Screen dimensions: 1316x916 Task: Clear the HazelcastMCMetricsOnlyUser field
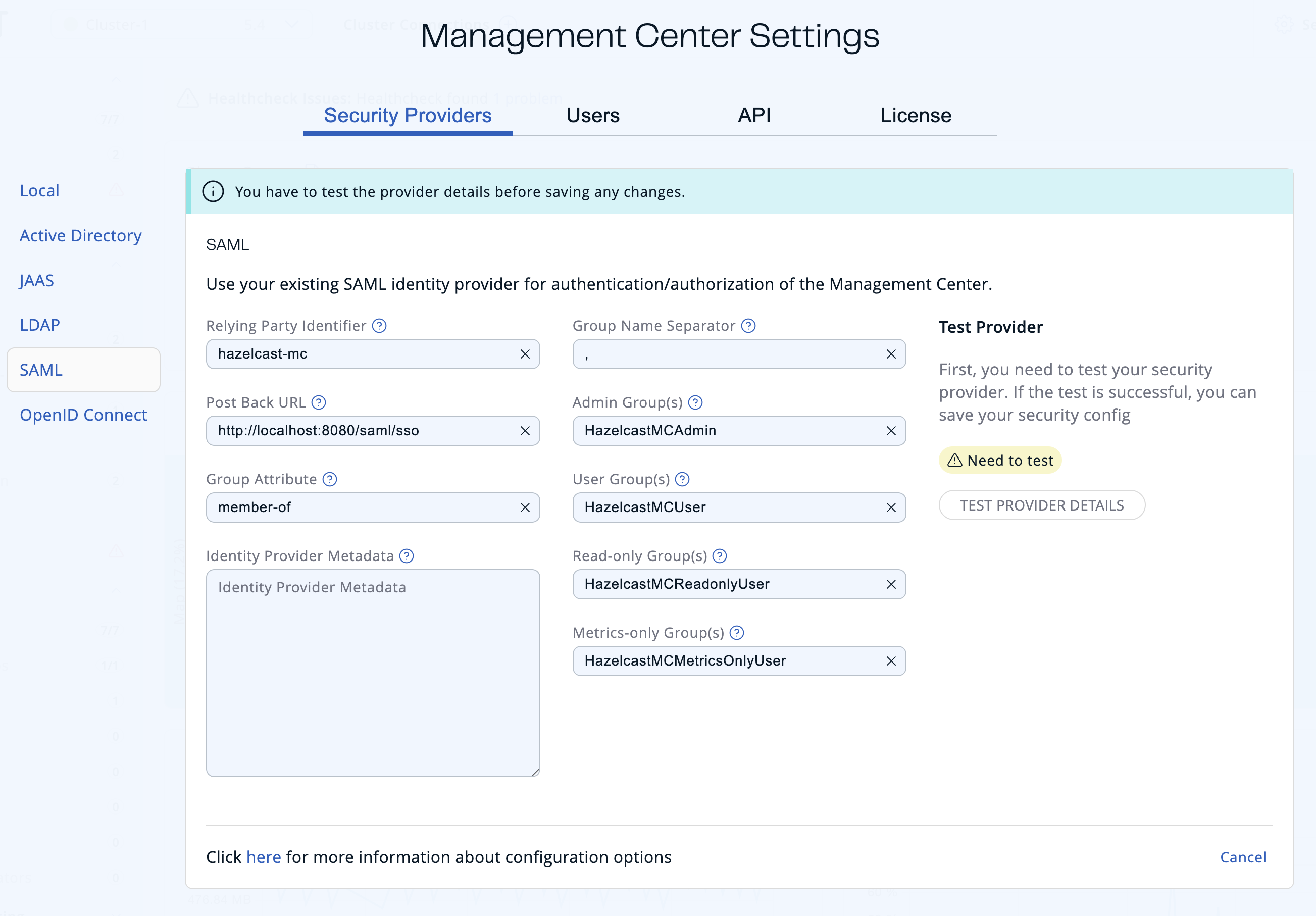[891, 660]
